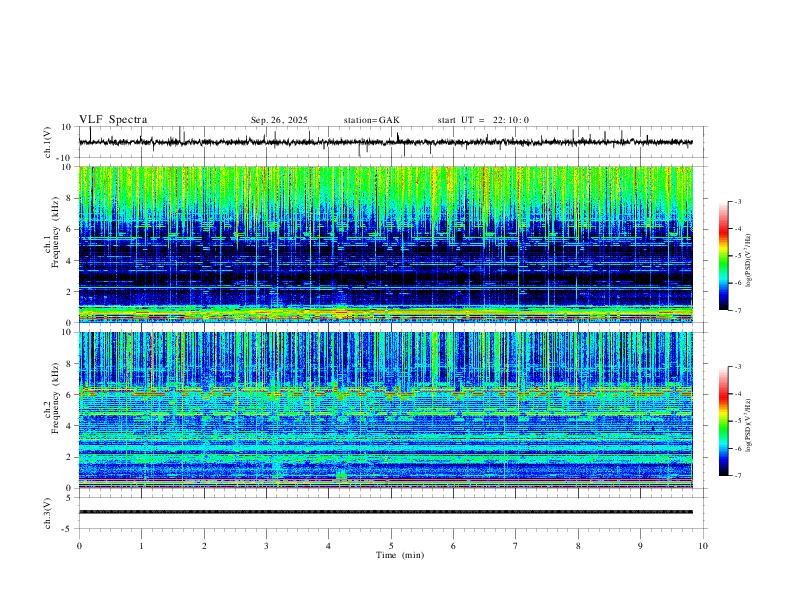Screen dimensions: 792x612
Task: Click the "8" kHz tick on ch.1 spectrogram axis
Action: (70, 198)
